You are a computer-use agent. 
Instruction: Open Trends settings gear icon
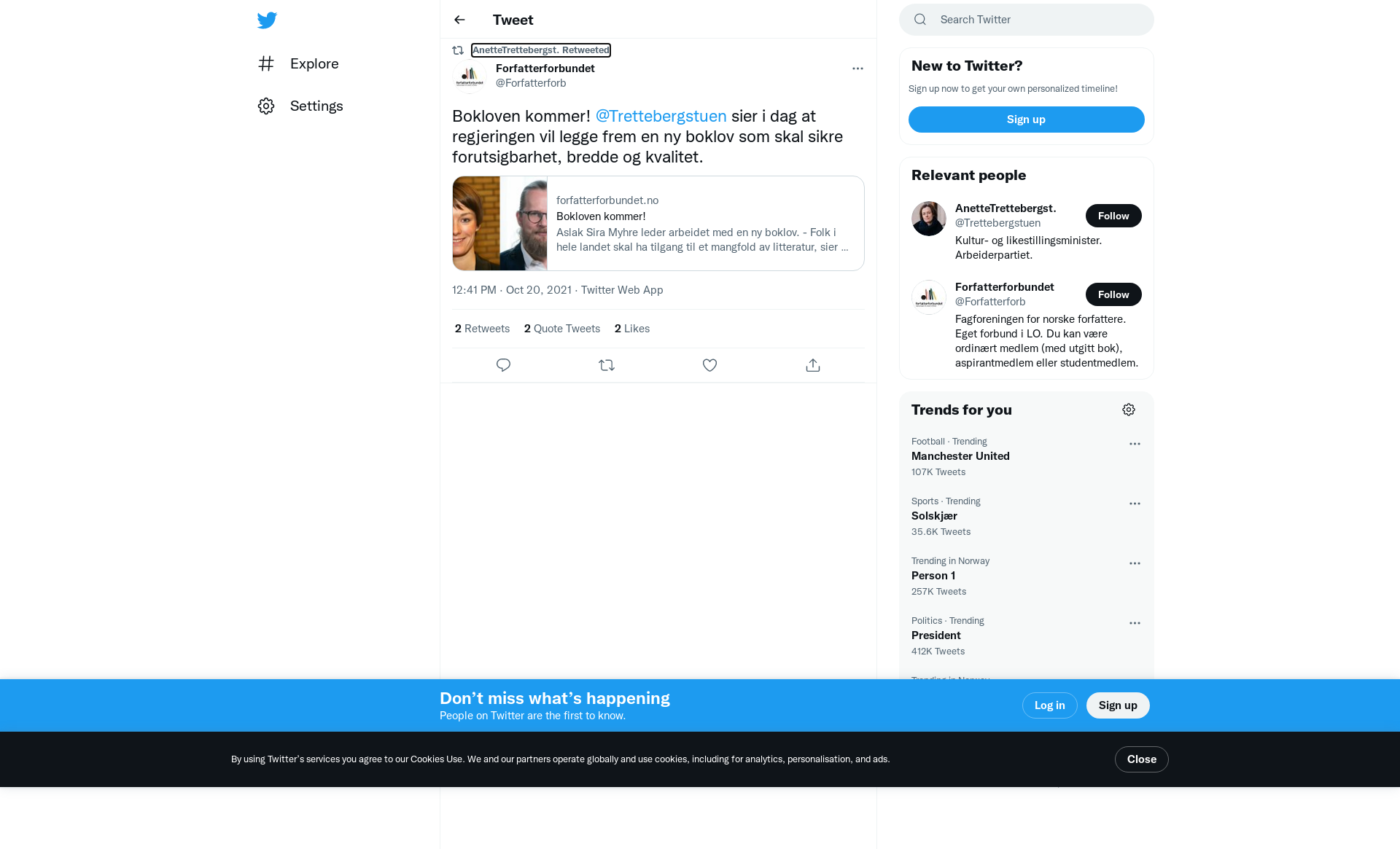(x=1129, y=410)
